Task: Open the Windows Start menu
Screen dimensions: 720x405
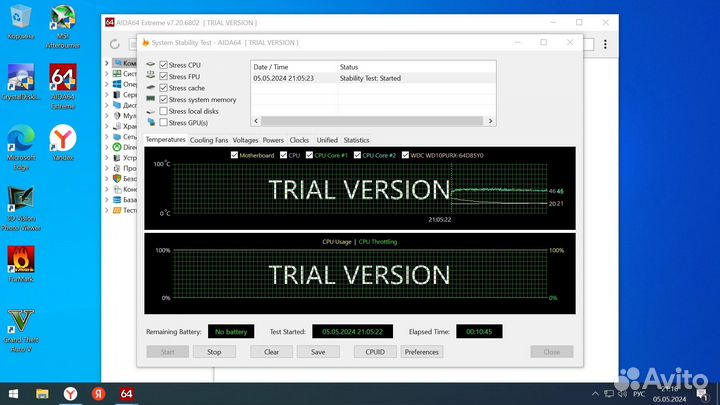Action: 13,394
